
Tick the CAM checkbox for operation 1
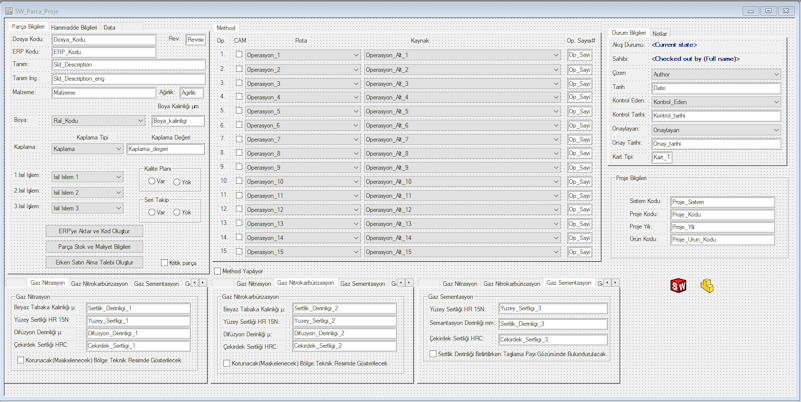(239, 54)
